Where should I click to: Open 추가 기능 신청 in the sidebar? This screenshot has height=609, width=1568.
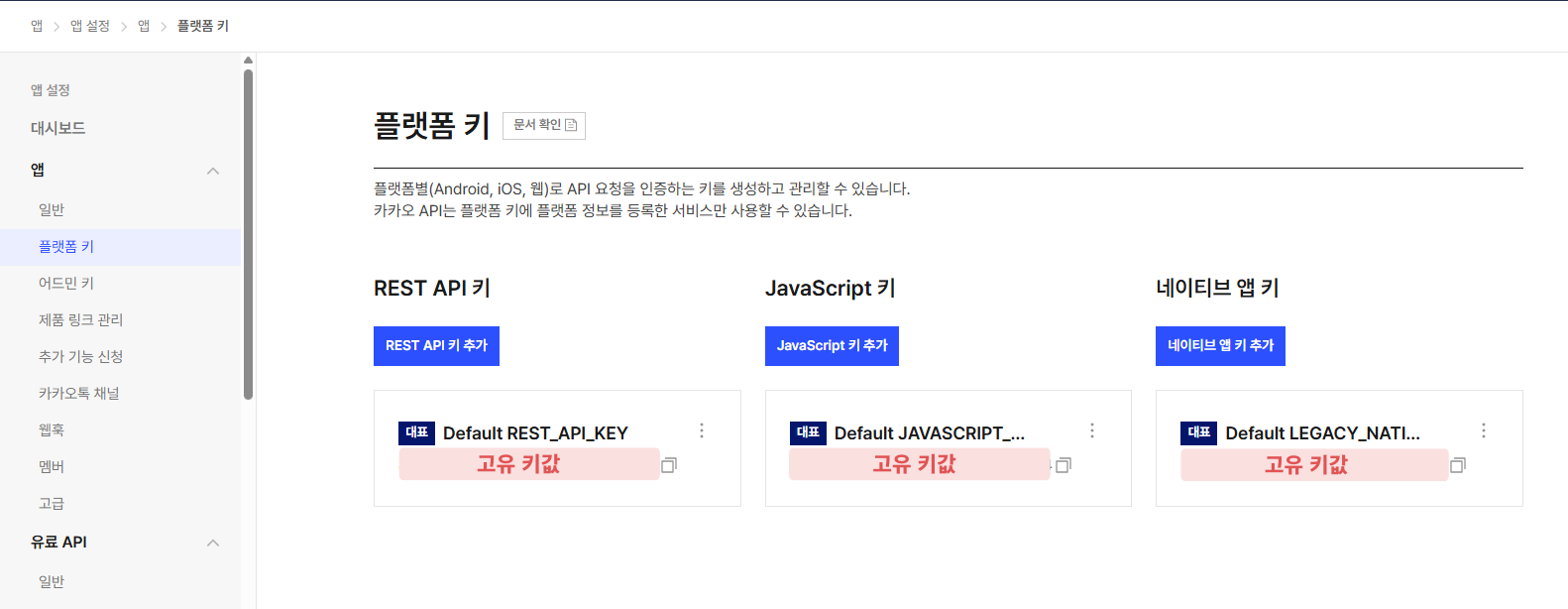coord(81,357)
